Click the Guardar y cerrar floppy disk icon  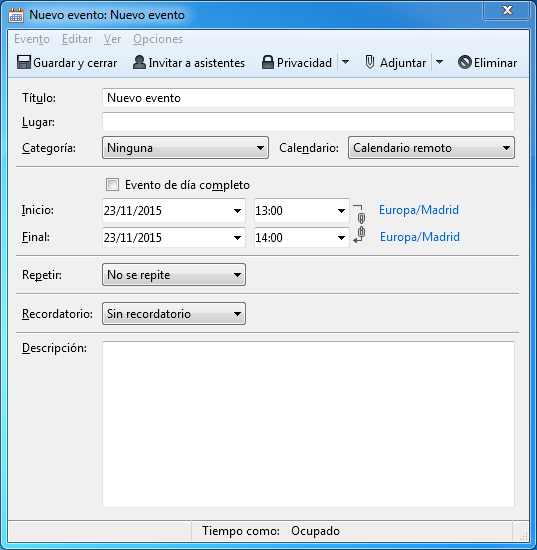pyautogui.click(x=24, y=62)
